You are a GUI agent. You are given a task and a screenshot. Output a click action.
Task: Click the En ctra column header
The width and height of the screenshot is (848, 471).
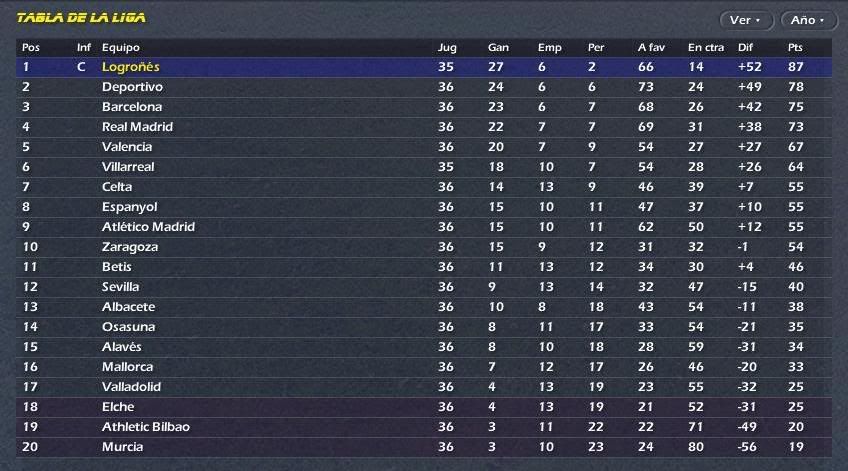click(706, 48)
